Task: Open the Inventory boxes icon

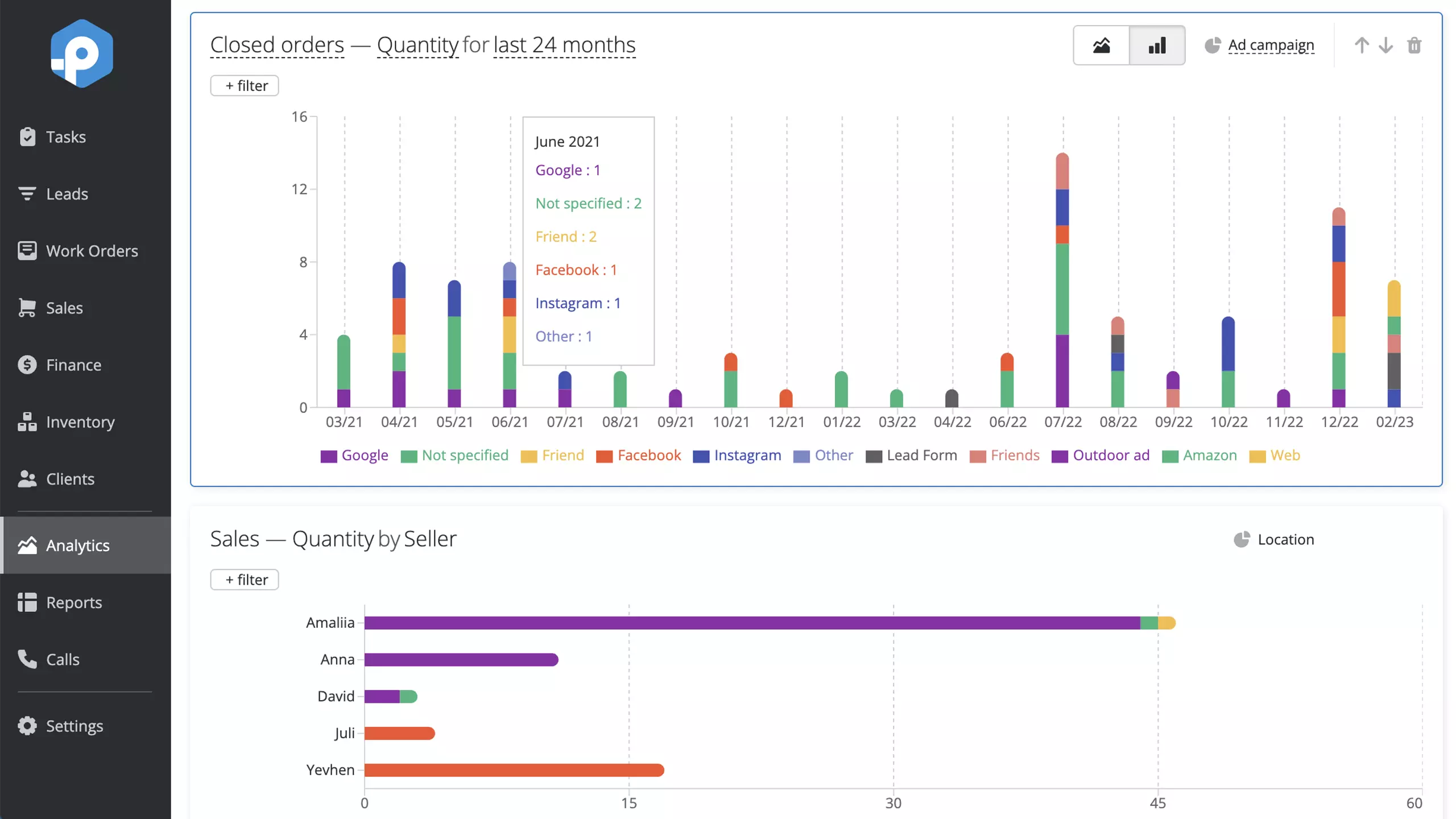Action: click(x=27, y=421)
